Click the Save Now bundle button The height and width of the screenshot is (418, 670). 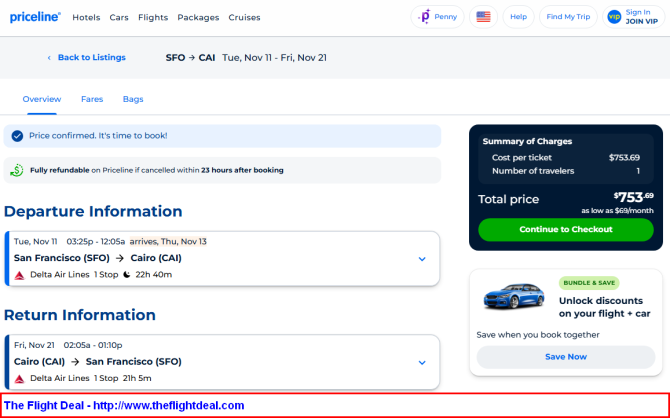click(x=566, y=357)
